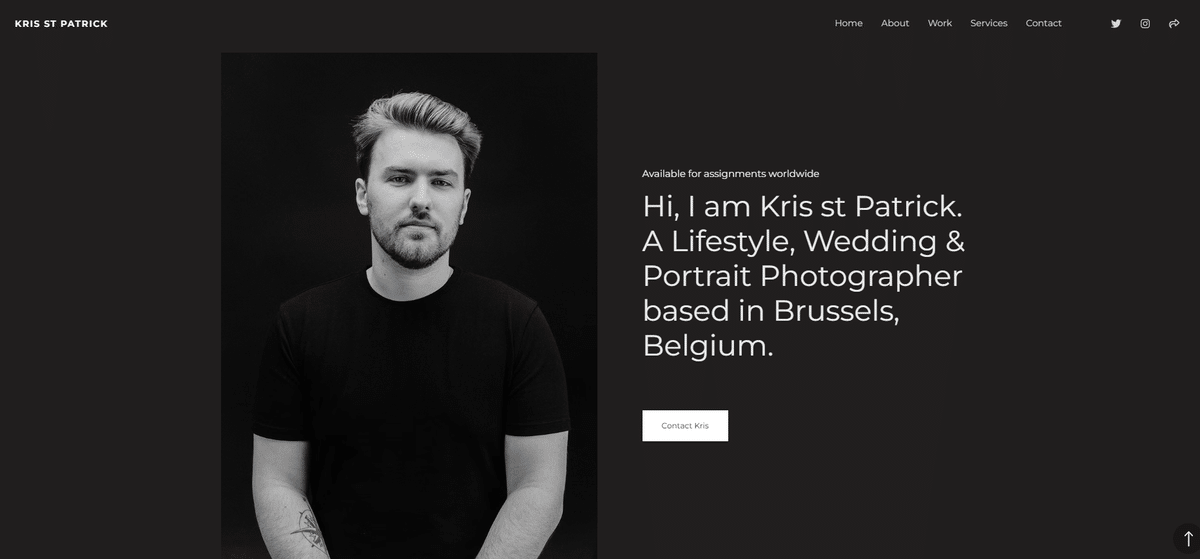Select Contact in the top navigation
Viewport: 1200px width, 559px height.
[x=1044, y=23]
